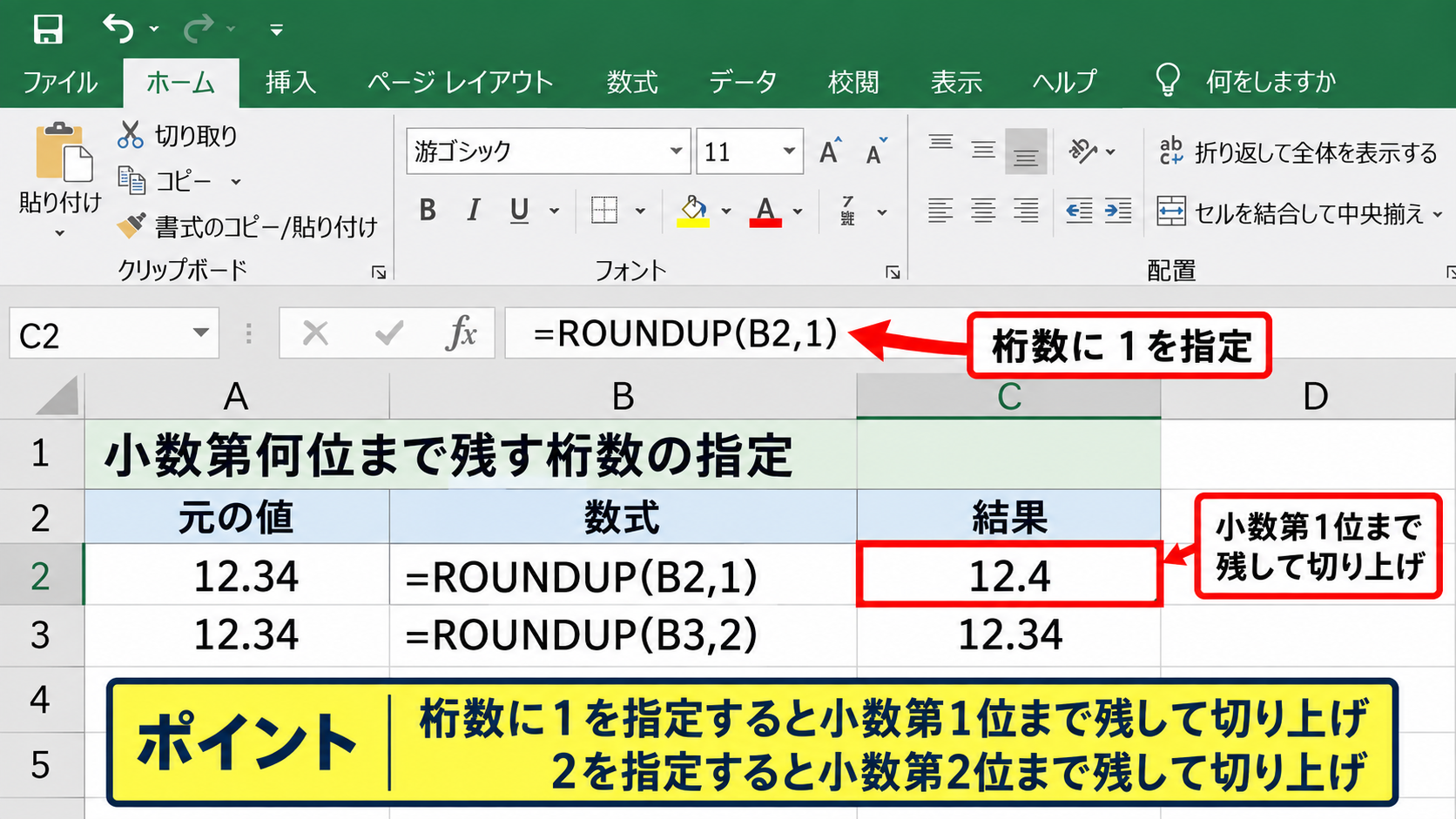Click the Paste clipboard icon
Viewport: 1456px width, 819px height.
click(x=63, y=152)
